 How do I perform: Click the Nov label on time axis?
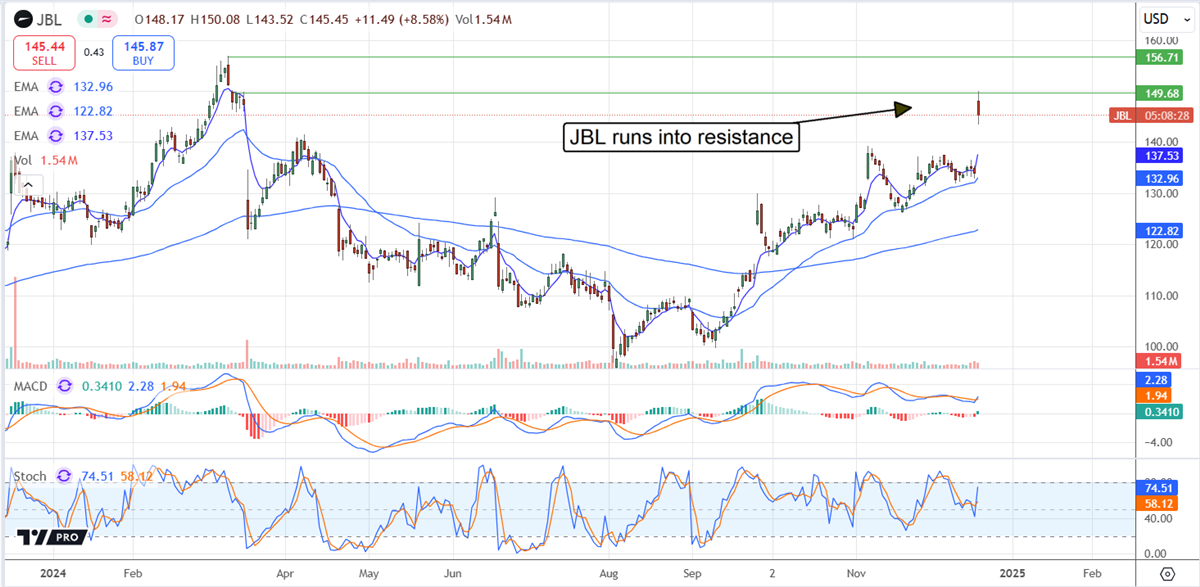(x=857, y=574)
